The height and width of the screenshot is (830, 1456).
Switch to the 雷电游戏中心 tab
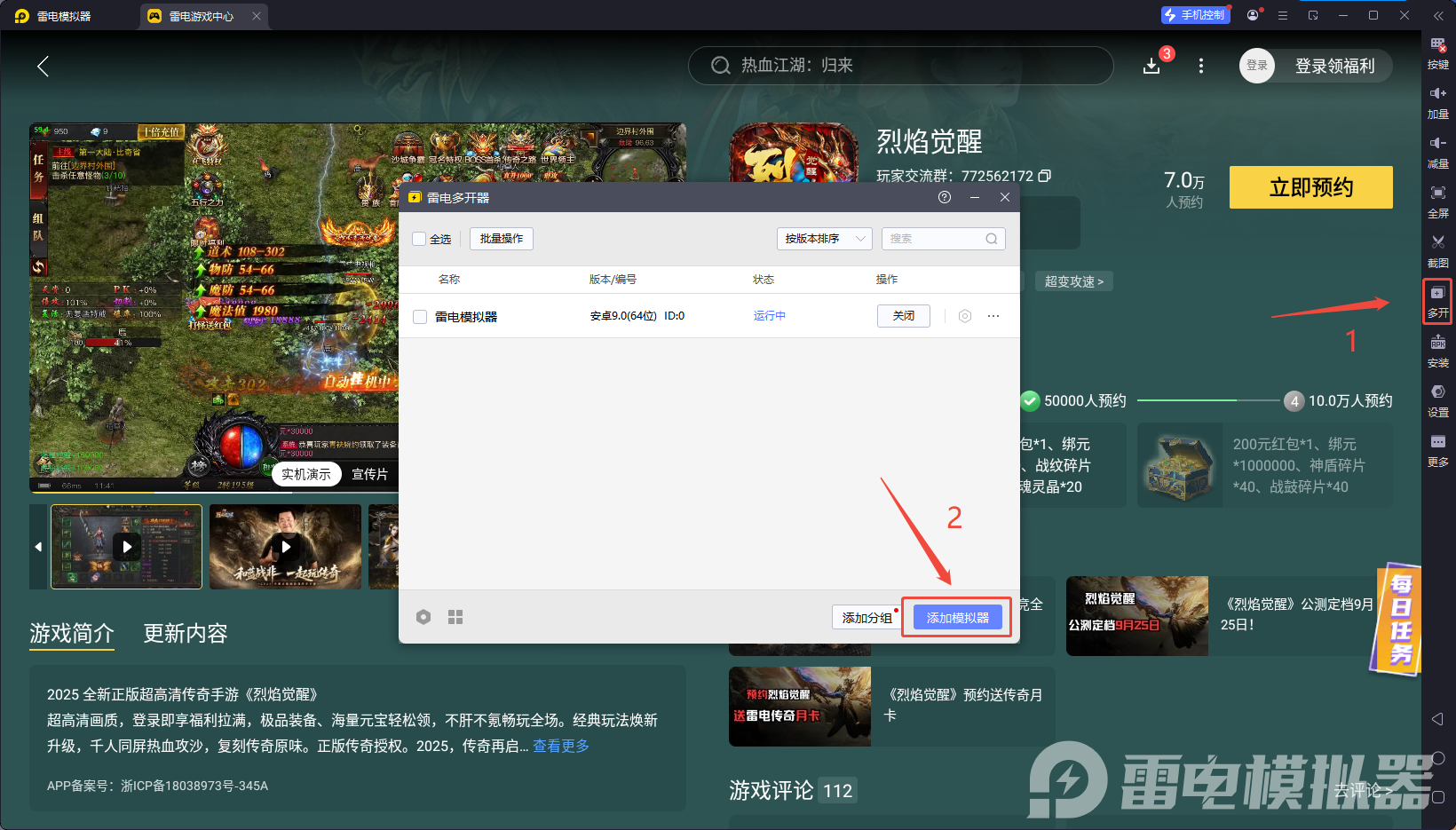204,16
